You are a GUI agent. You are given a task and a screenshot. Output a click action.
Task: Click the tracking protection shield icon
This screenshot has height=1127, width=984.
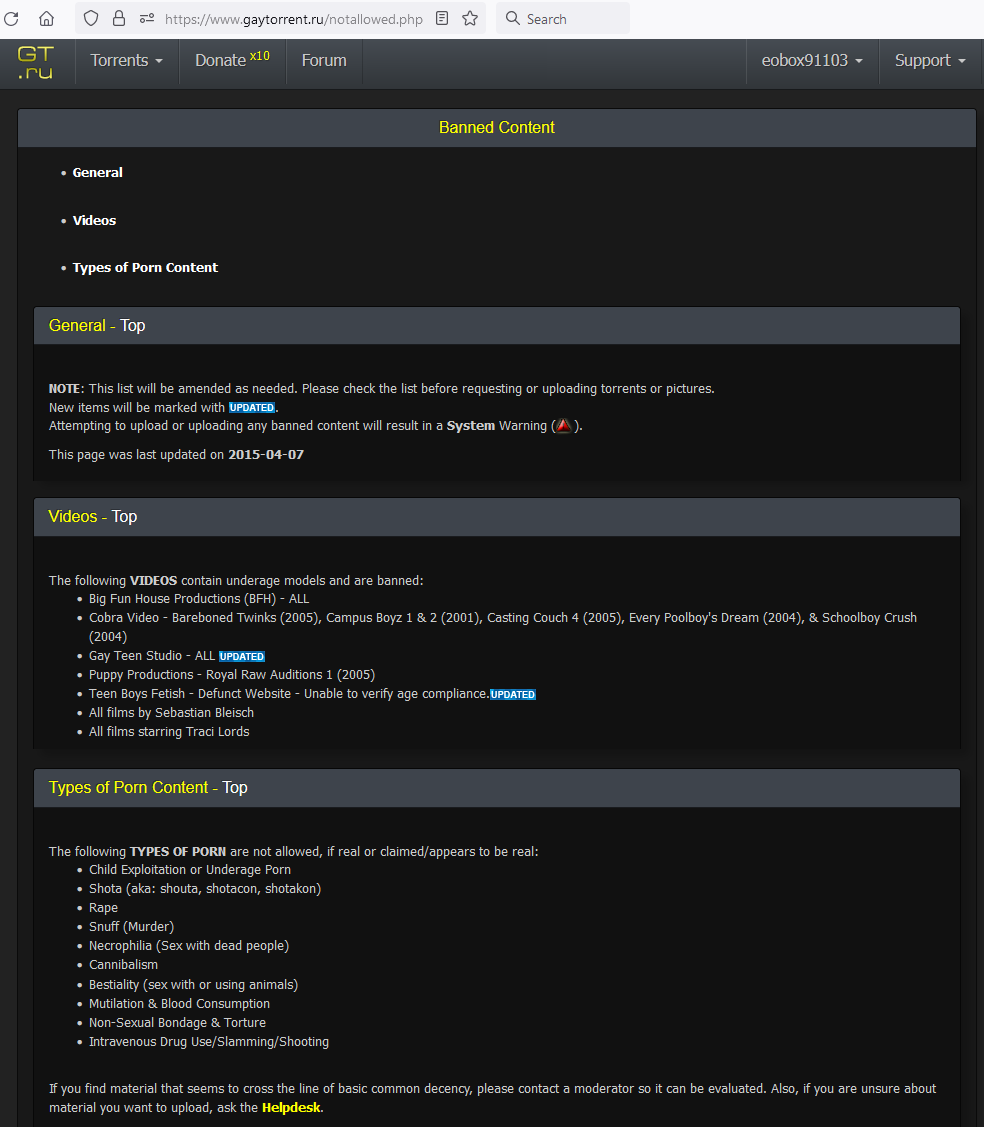(x=90, y=17)
